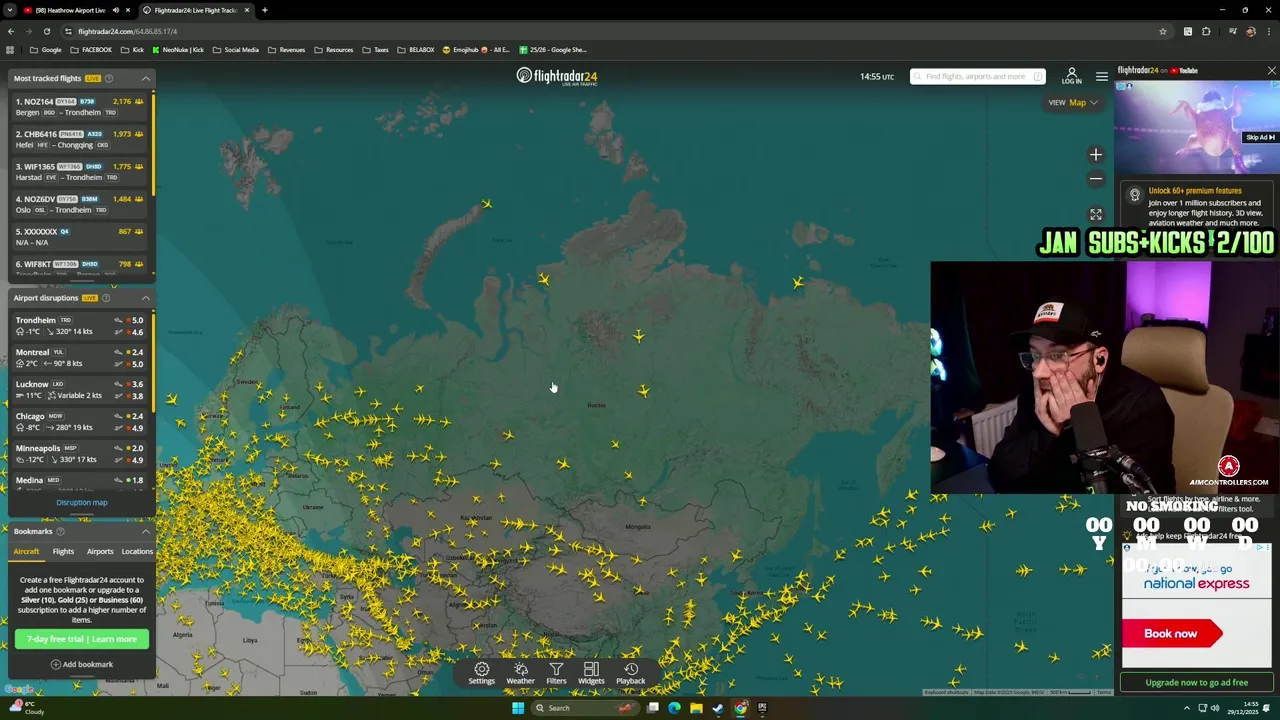Image resolution: width=1280 pixels, height=720 pixels.
Task: Switch to the Flights bookmarks tab
Action: click(x=63, y=551)
